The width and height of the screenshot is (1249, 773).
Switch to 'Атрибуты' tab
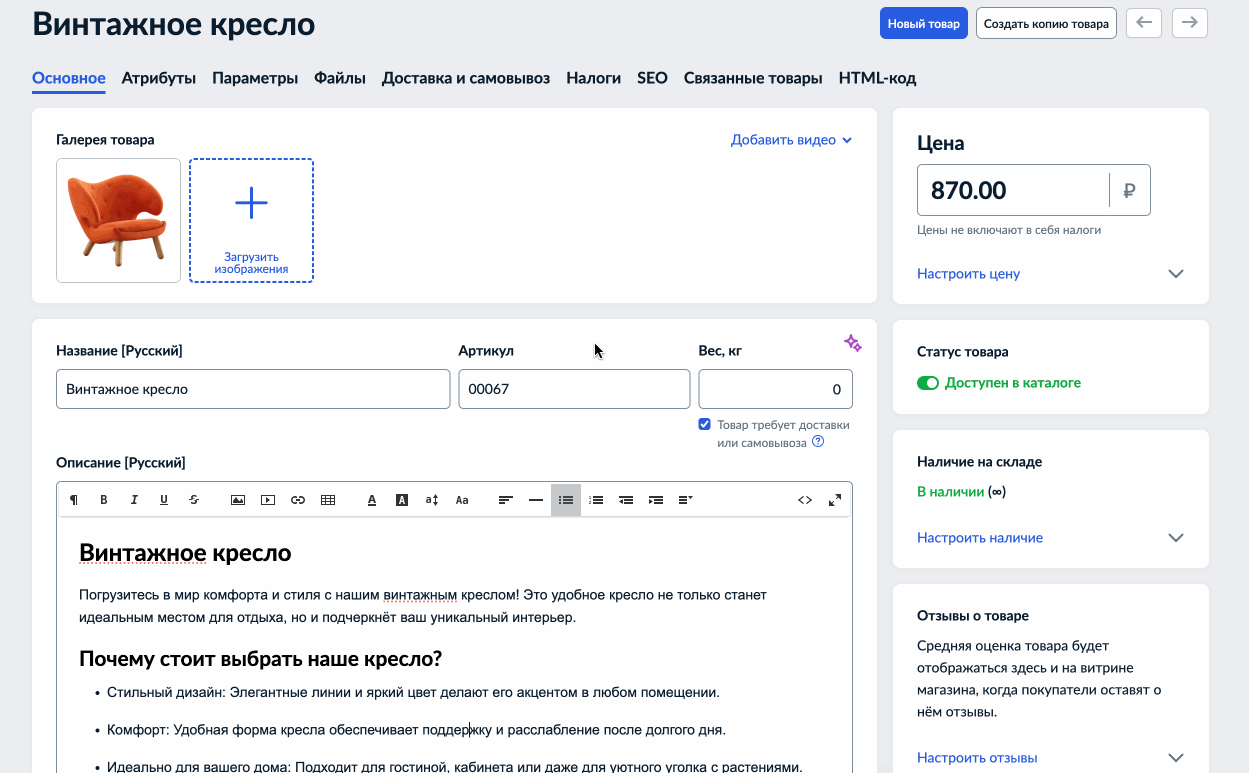click(x=159, y=78)
